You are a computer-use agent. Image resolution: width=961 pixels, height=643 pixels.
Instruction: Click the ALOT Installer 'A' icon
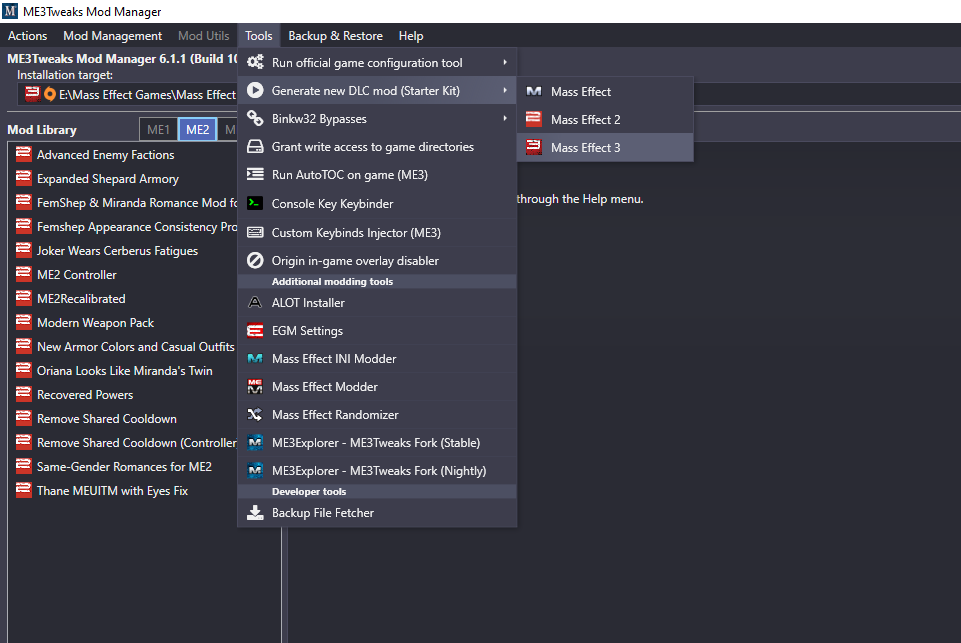tap(255, 302)
